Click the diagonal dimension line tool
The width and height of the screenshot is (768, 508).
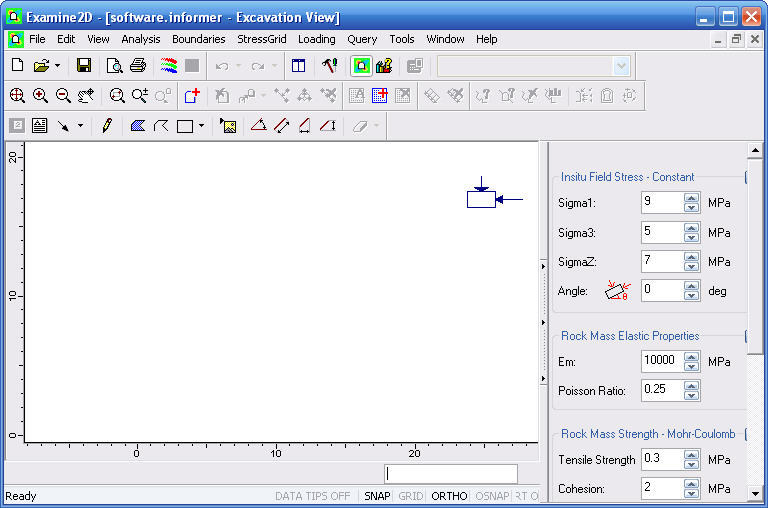point(282,126)
